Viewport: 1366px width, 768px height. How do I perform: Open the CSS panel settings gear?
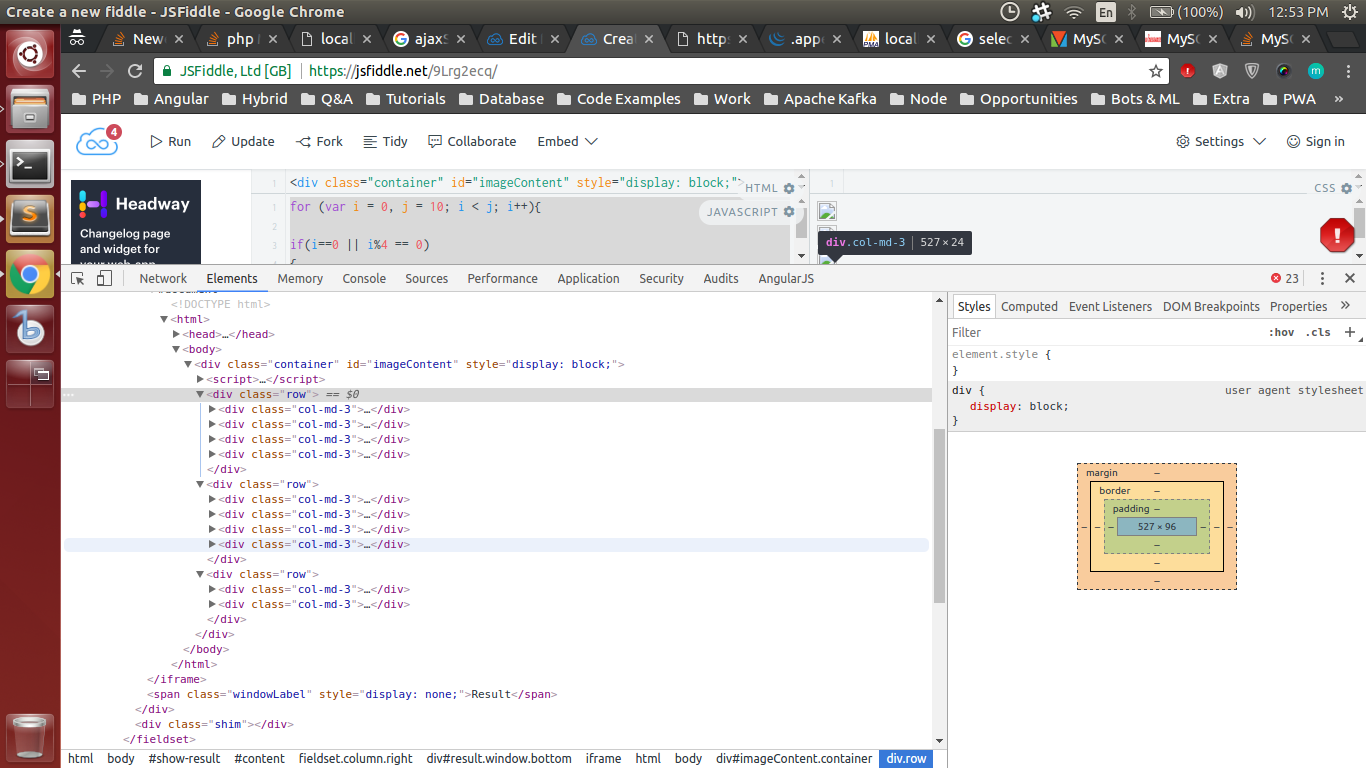pyautogui.click(x=1346, y=188)
